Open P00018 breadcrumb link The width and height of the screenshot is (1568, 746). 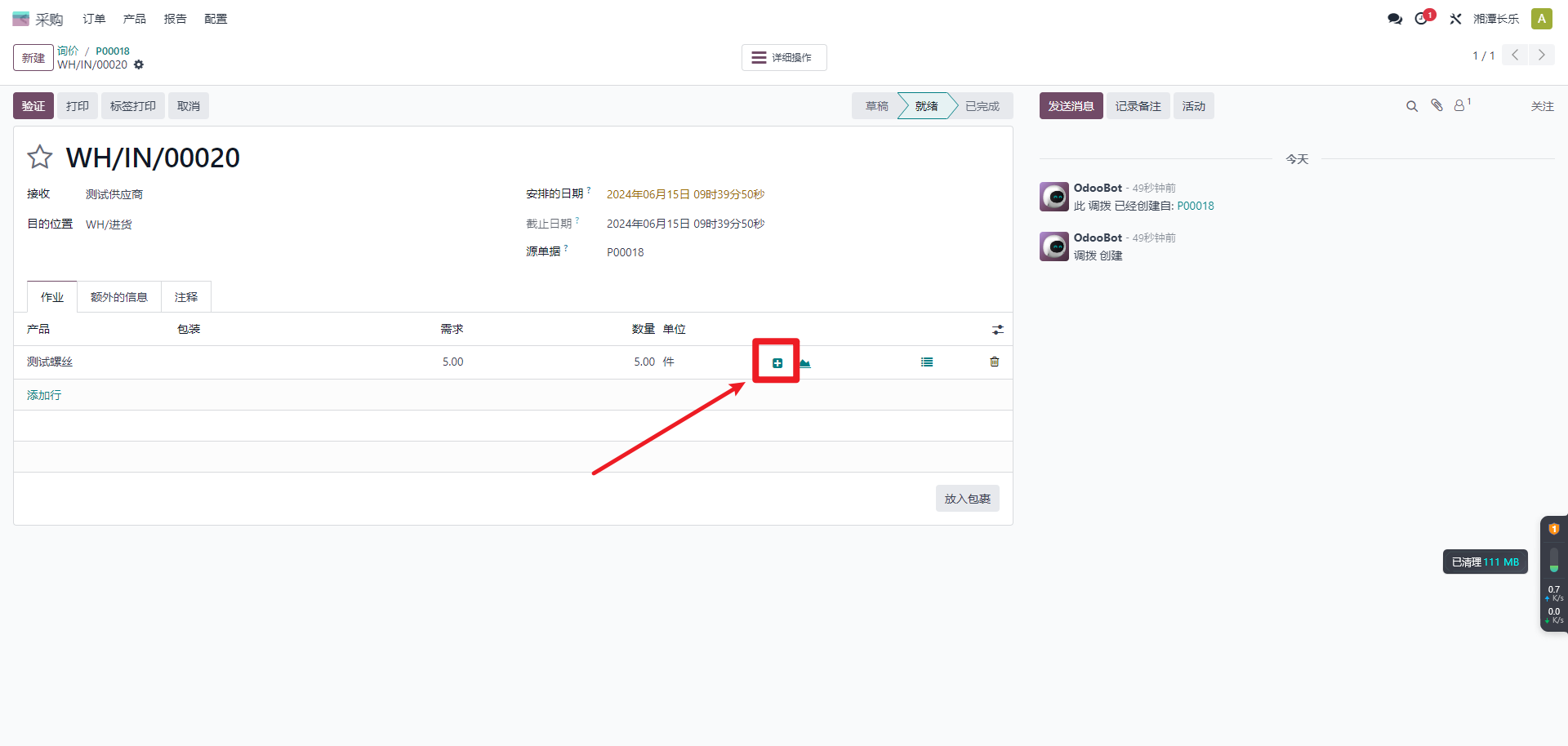[113, 51]
